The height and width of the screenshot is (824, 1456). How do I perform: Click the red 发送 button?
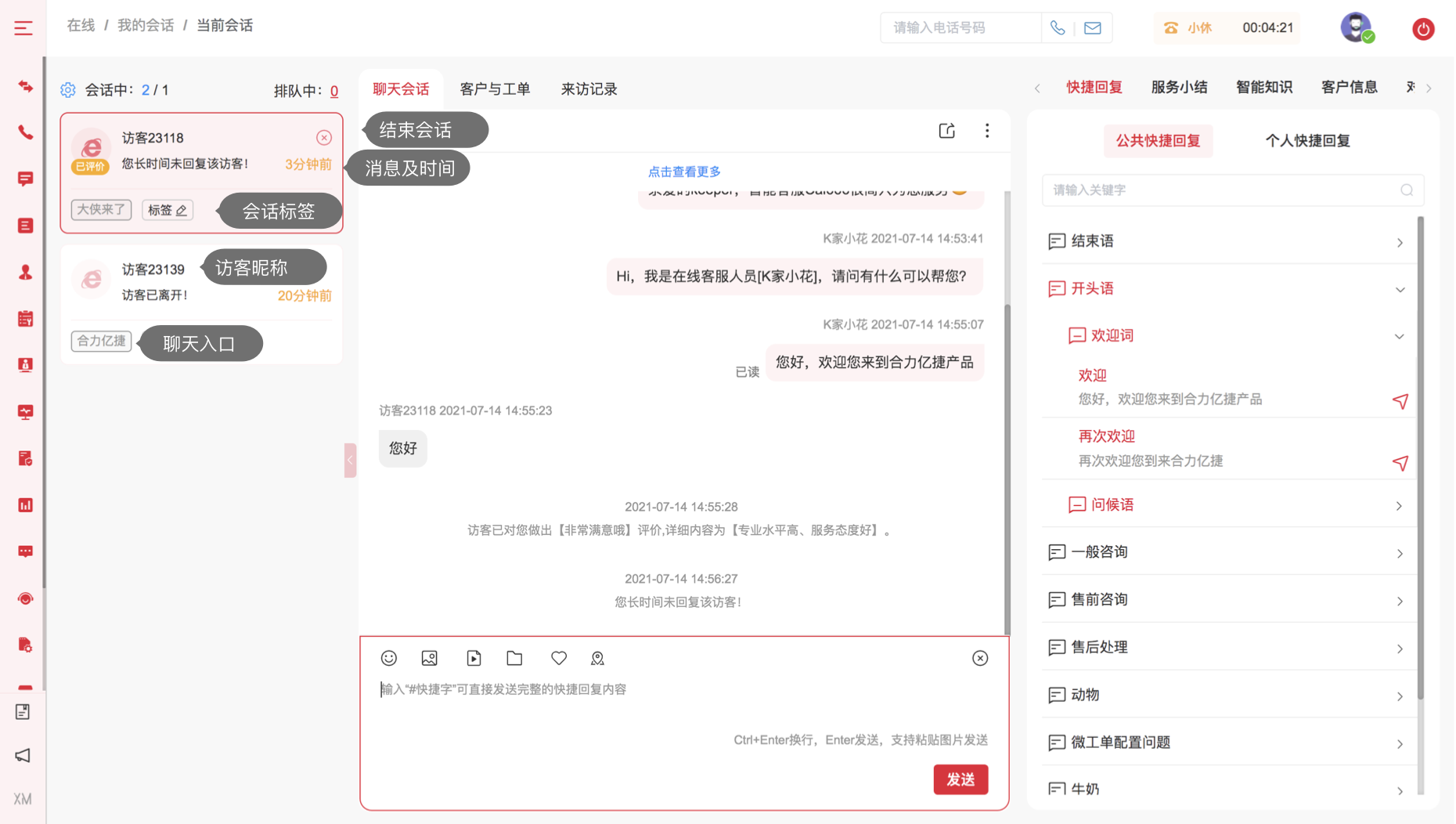click(x=960, y=779)
